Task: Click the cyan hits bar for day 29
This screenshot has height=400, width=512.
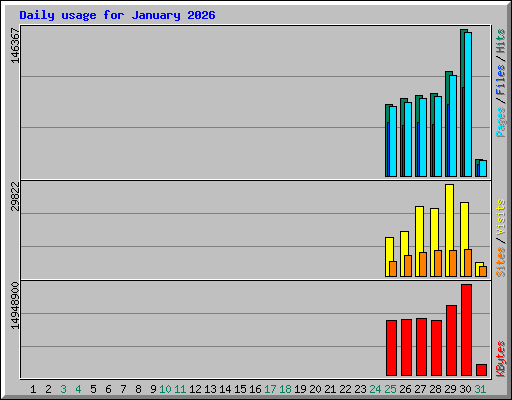Action: click(x=453, y=126)
